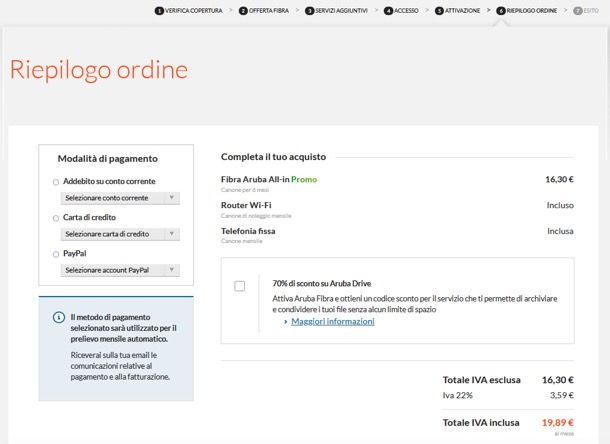Click Incluso value for Router Wi-Fi

560,205
